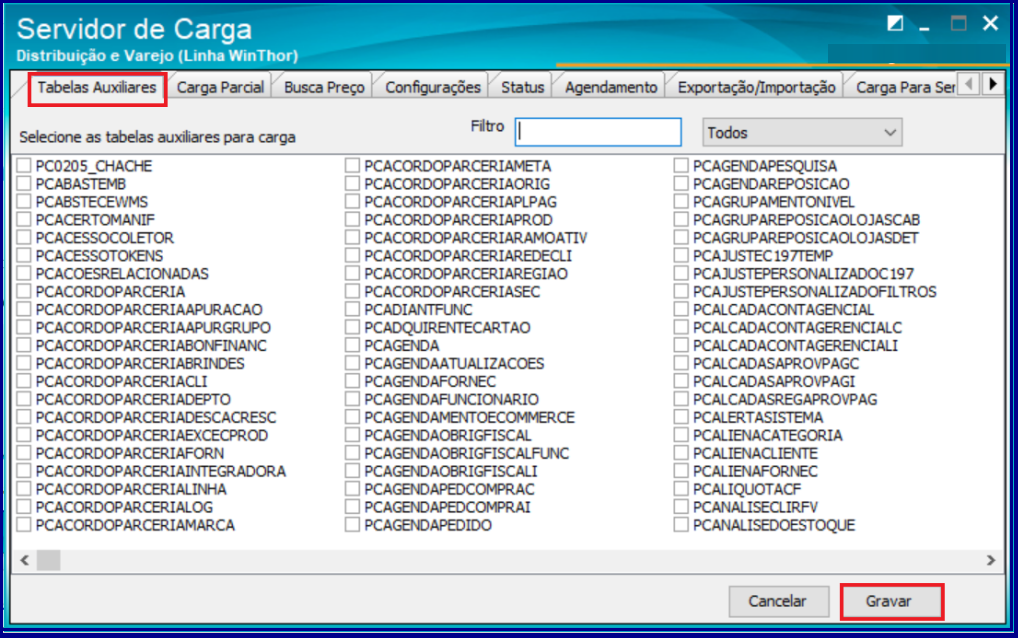The width and height of the screenshot is (1018, 638).
Task: Check the PCACORDOPARCERIACLI checkbox
Action: click(24, 381)
